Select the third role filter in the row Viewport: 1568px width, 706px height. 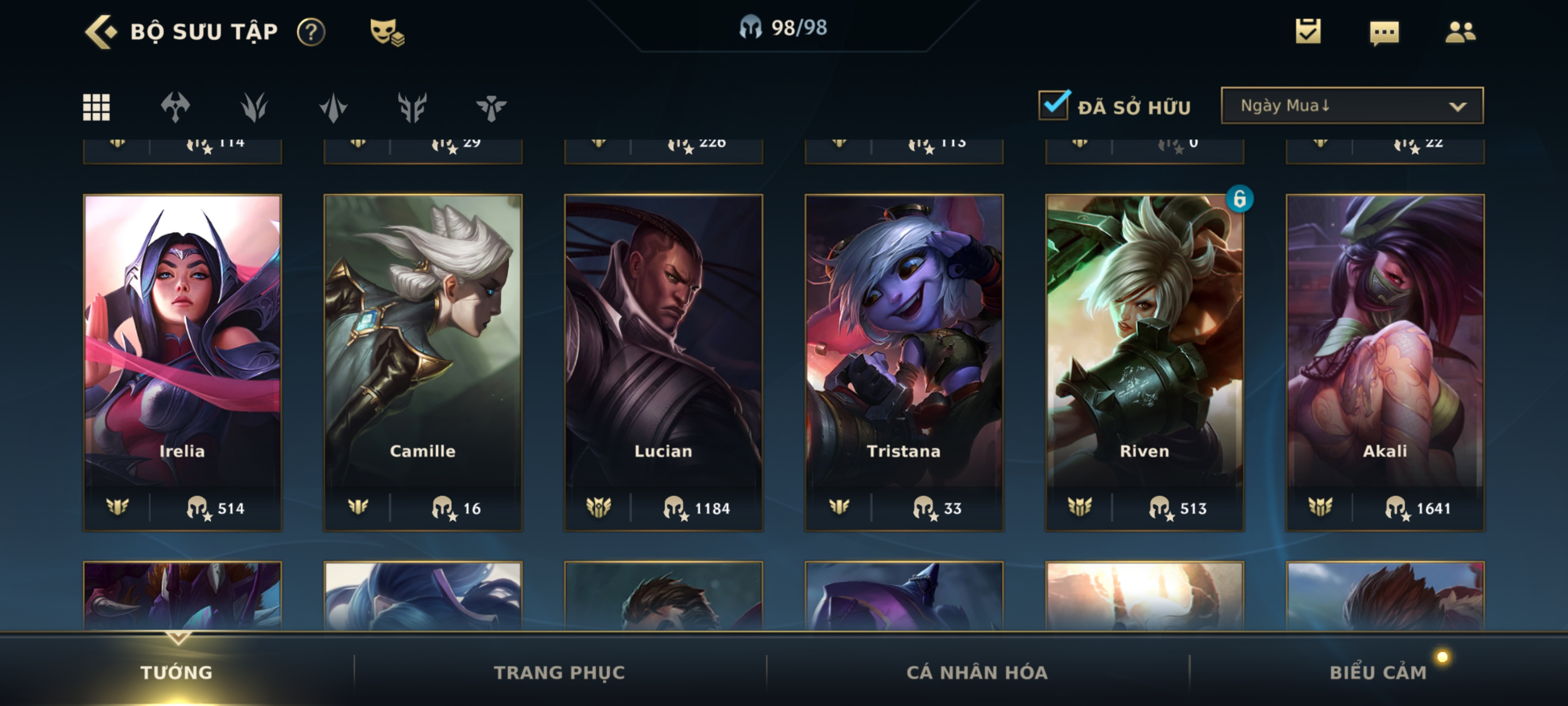[x=254, y=107]
